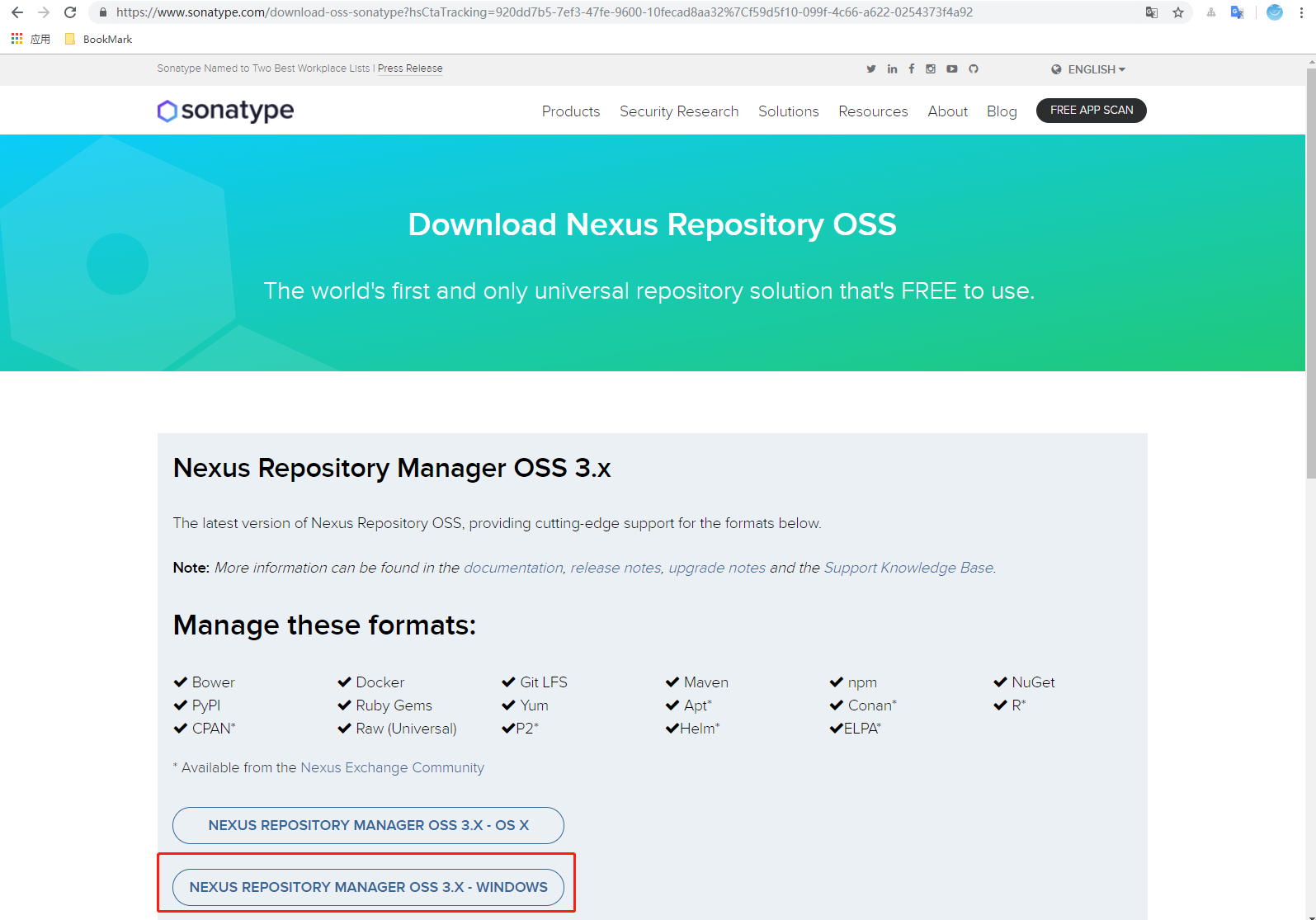This screenshot has height=920, width=1316.
Task: Click the sonatype logo
Action: click(225, 111)
